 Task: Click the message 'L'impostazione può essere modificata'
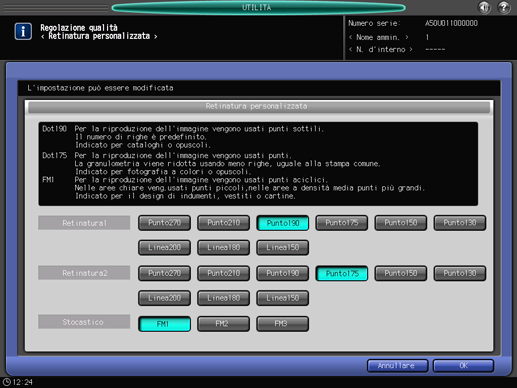100,88
